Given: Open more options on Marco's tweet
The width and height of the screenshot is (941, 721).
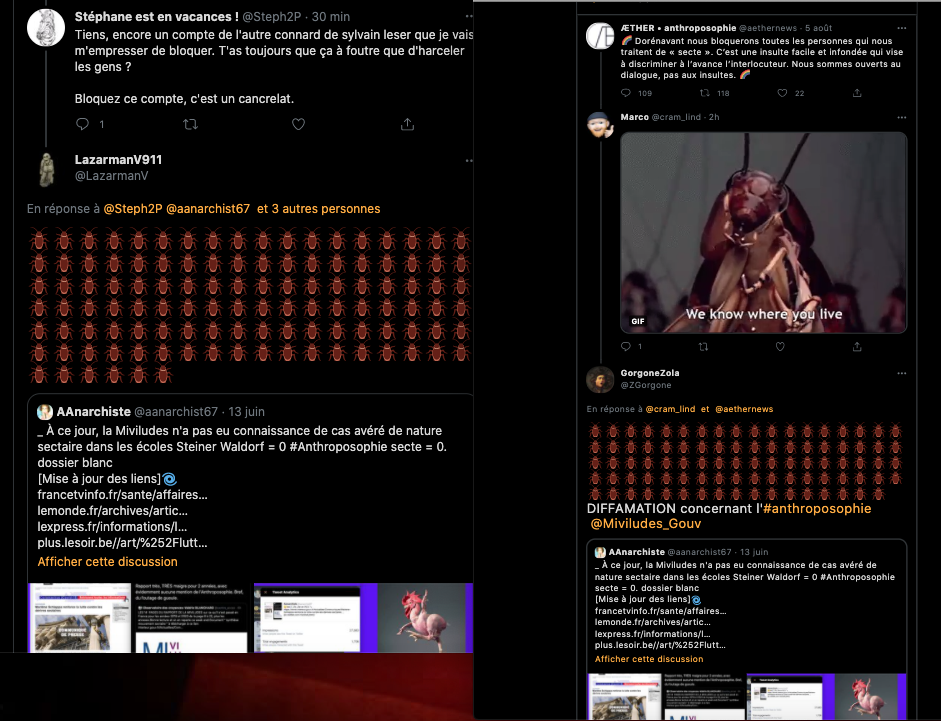Looking at the screenshot, I should tap(901, 118).
